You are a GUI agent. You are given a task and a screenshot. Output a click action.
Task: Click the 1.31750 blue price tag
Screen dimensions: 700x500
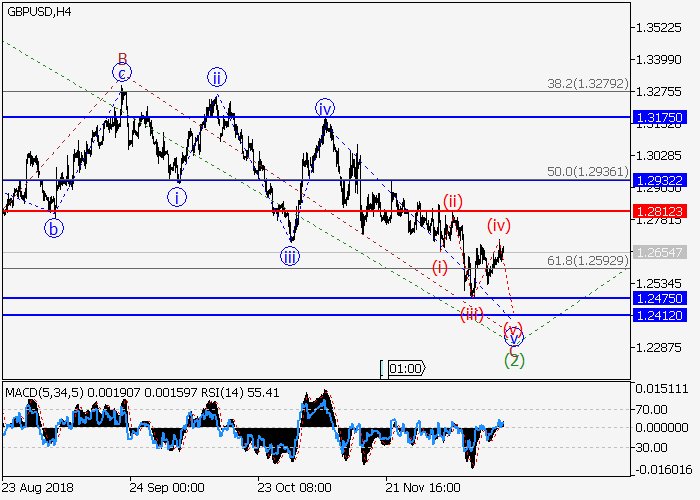(x=658, y=118)
